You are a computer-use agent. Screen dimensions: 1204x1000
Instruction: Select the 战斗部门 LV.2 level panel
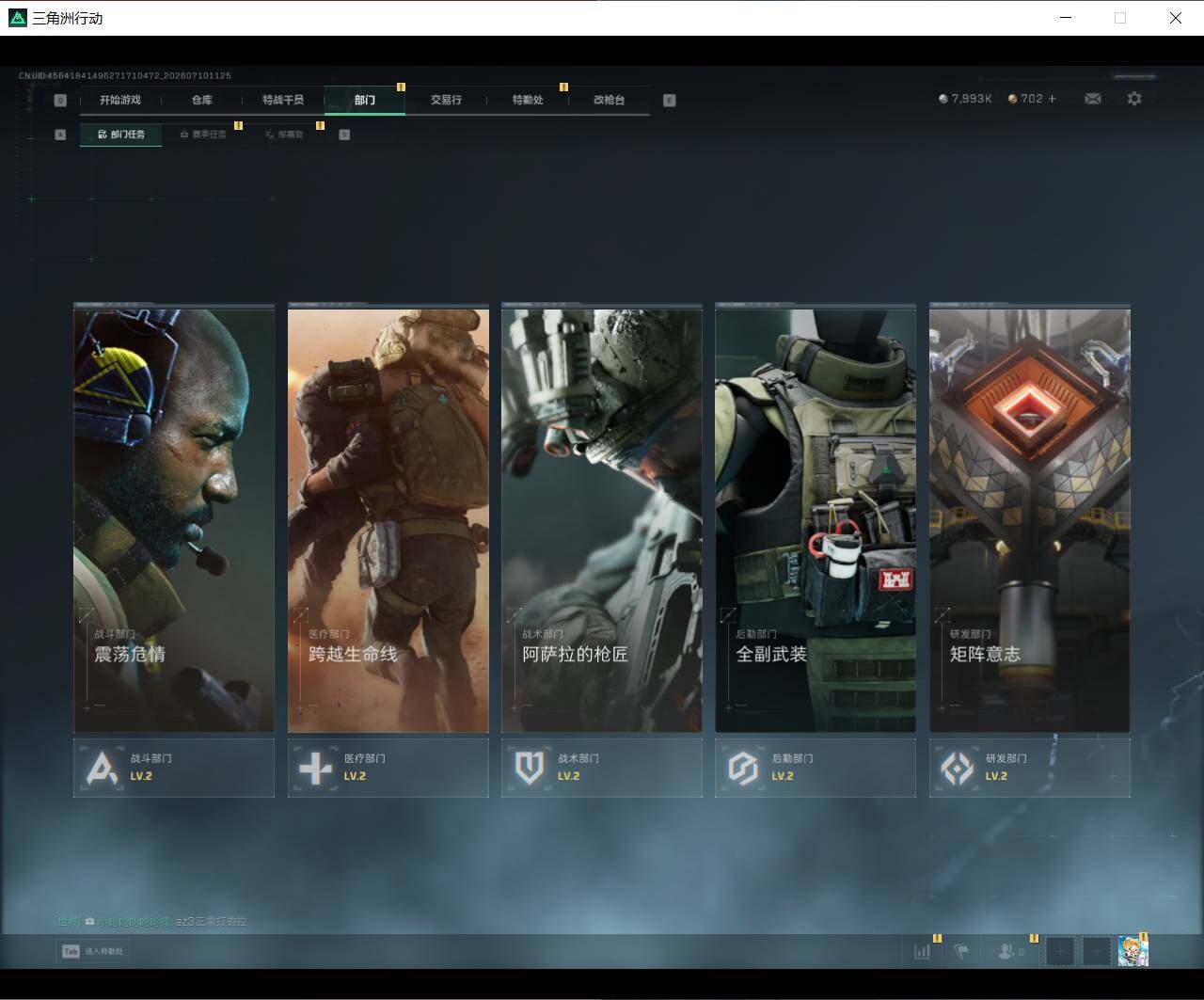click(174, 768)
